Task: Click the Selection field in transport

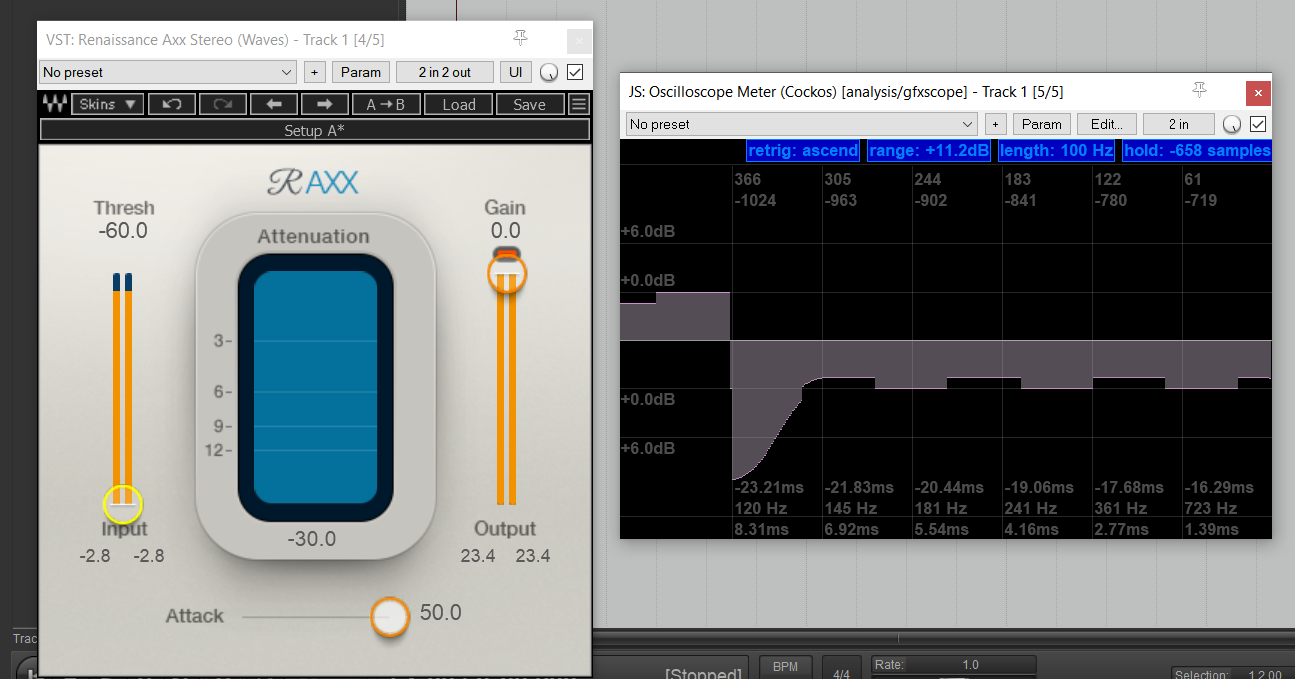Action: pyautogui.click(x=1231, y=675)
